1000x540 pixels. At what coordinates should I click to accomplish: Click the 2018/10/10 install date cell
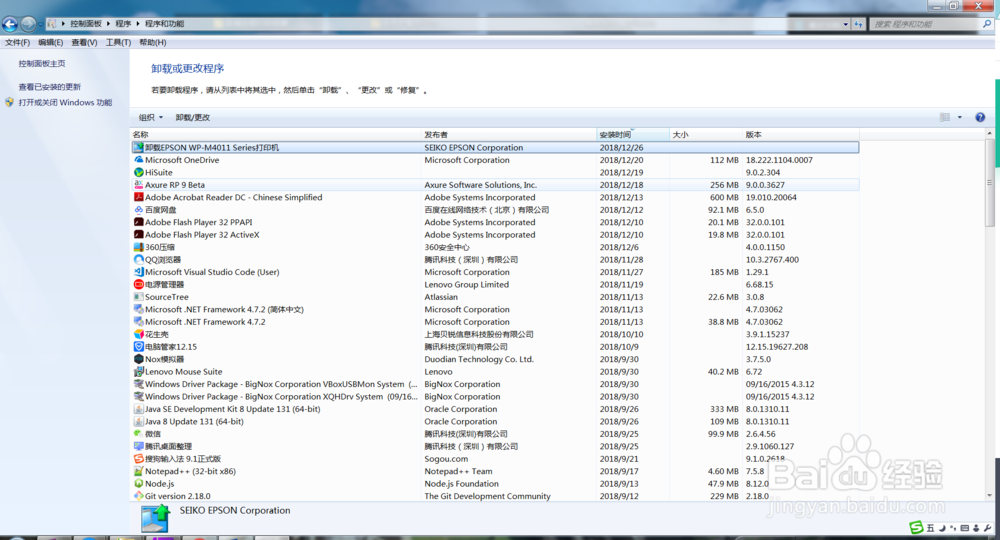point(621,334)
